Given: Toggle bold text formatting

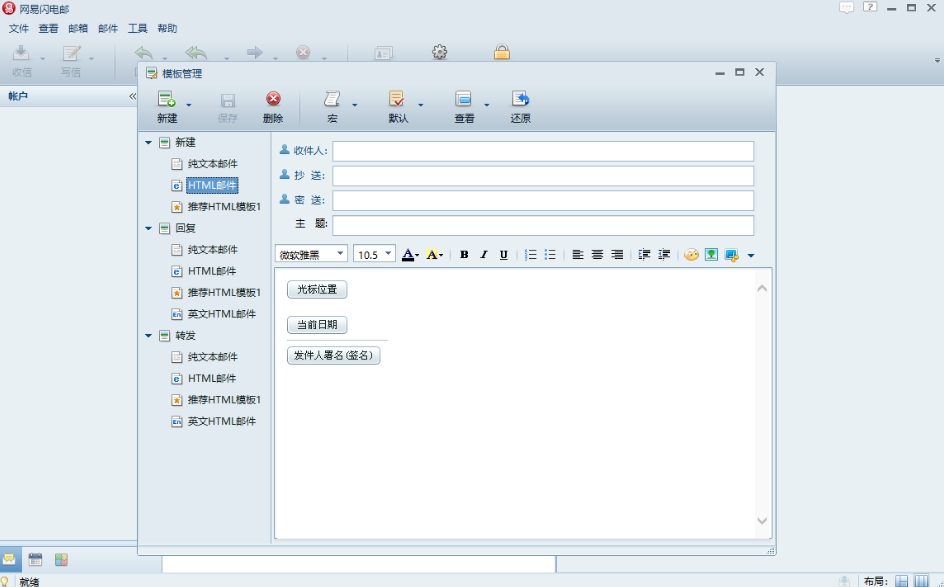Looking at the screenshot, I should point(464,255).
